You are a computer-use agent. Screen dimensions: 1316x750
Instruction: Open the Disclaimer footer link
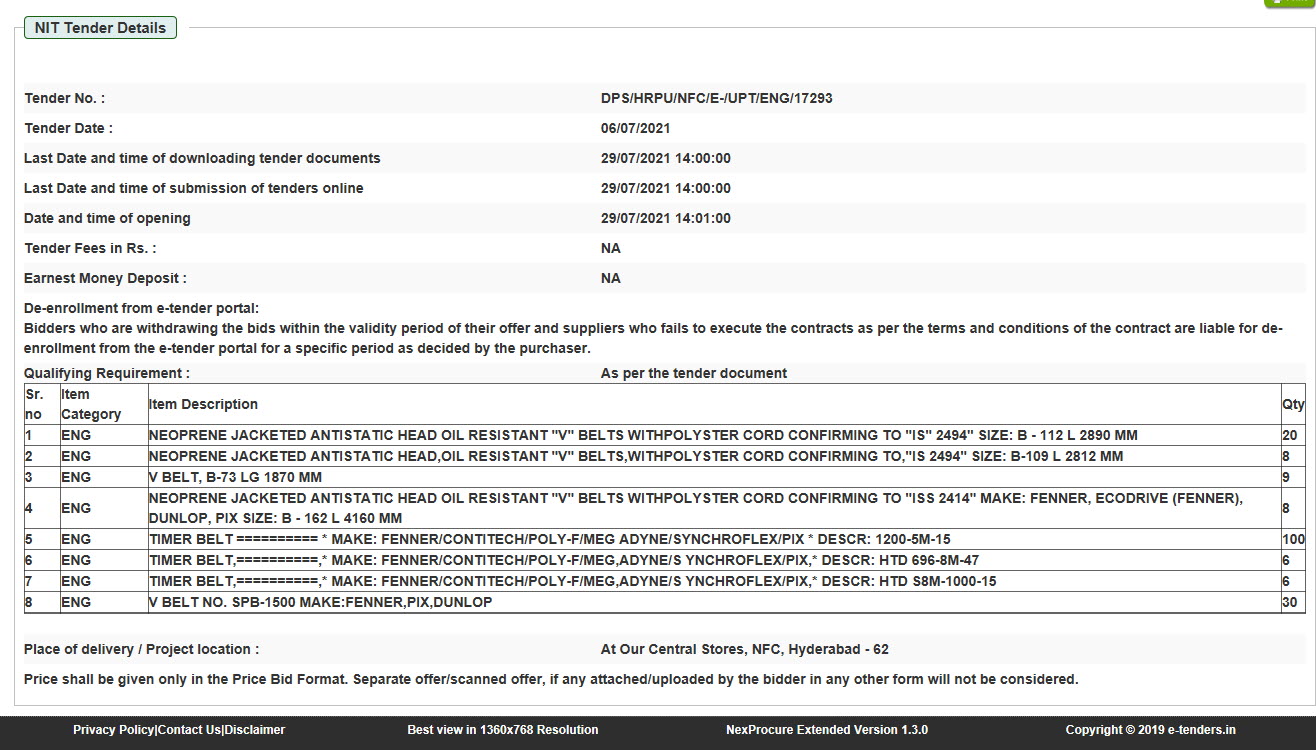(255, 730)
